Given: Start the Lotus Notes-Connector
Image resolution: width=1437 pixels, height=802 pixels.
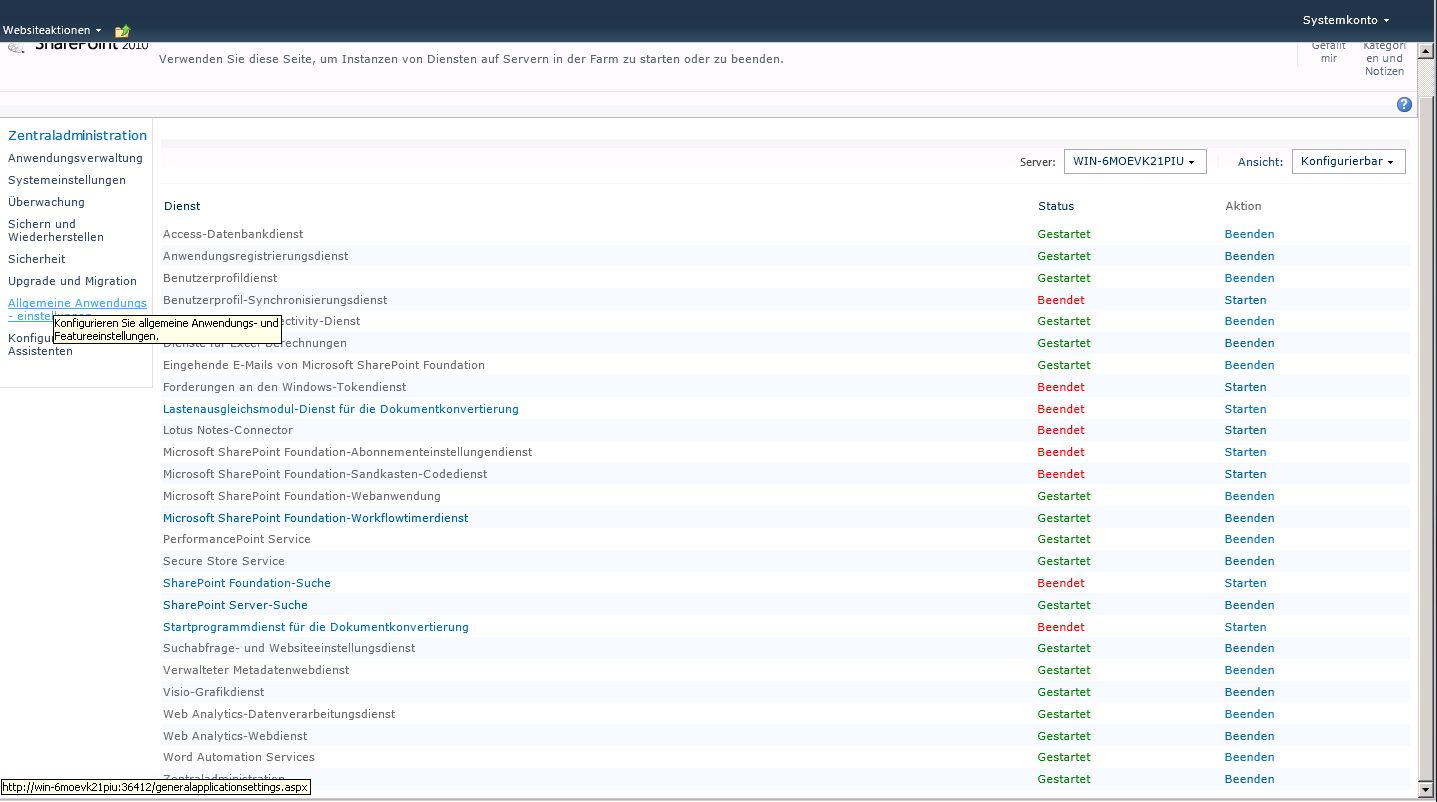Looking at the screenshot, I should 1245,430.
